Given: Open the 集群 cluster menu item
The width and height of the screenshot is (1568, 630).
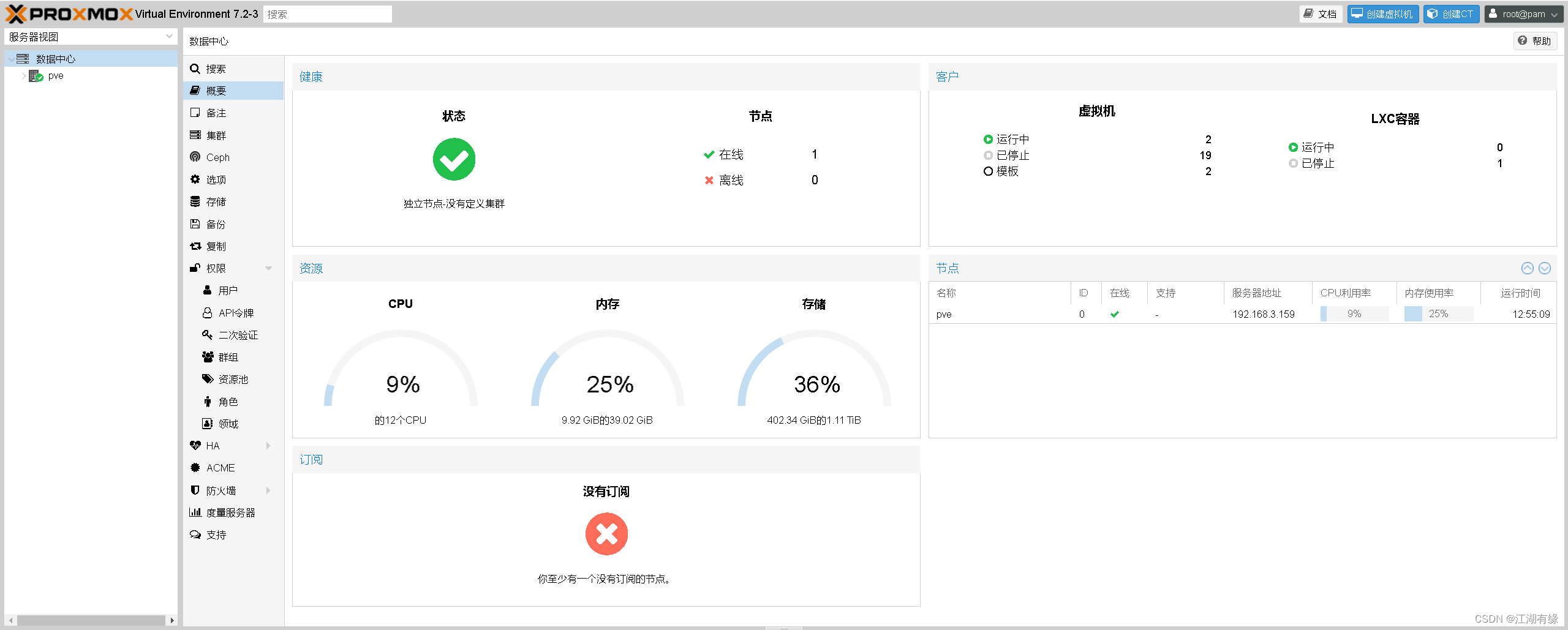Looking at the screenshot, I should pyautogui.click(x=233, y=135).
